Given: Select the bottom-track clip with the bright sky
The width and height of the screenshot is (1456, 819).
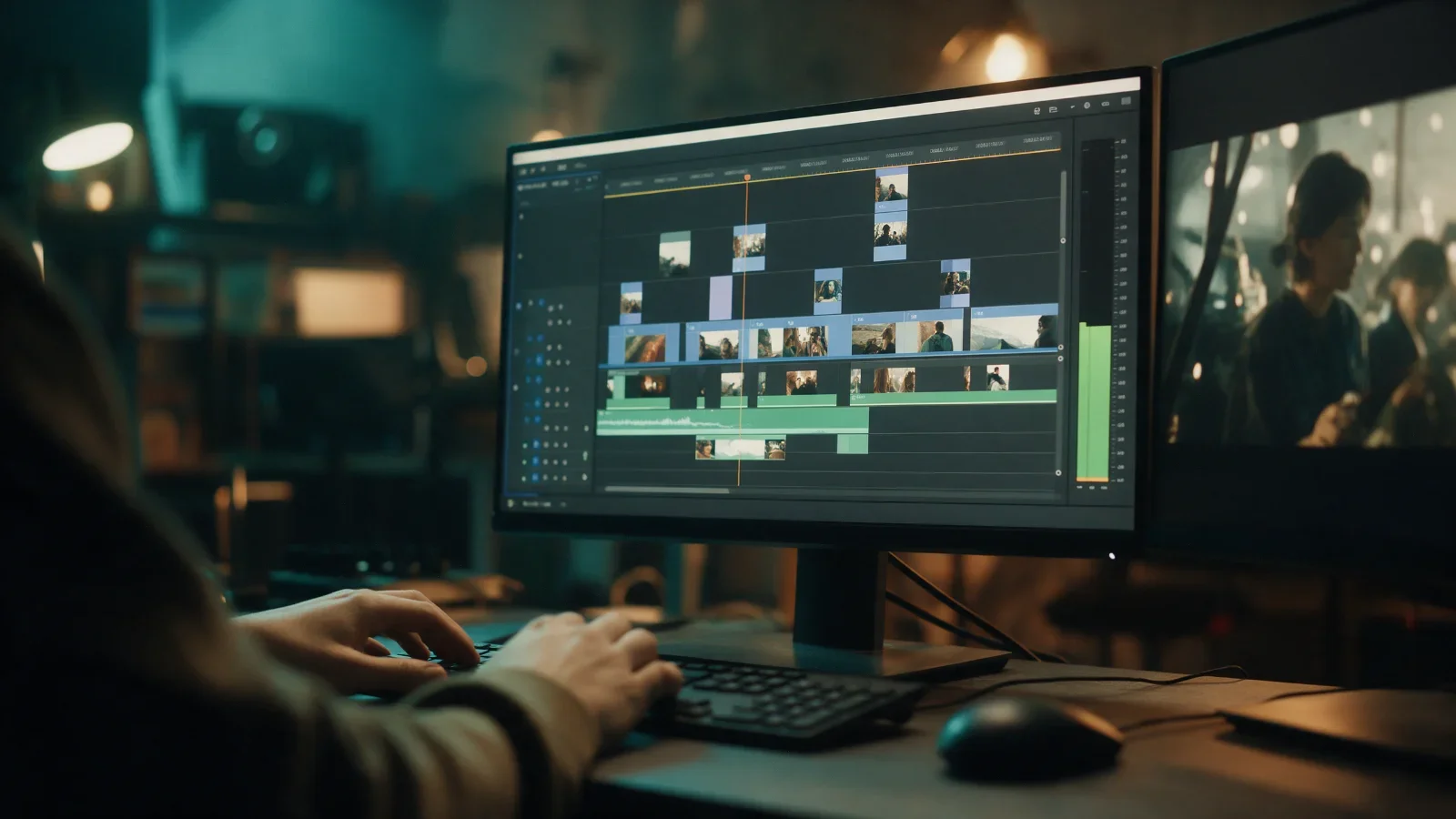Looking at the screenshot, I should point(740,449).
